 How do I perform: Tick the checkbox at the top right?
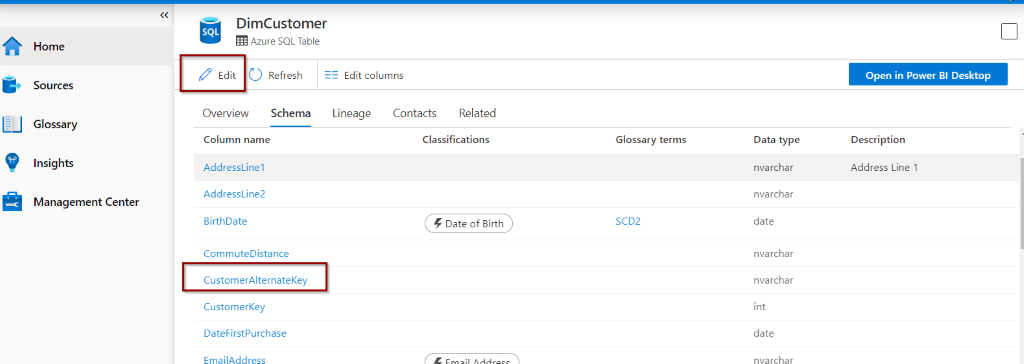click(1009, 31)
